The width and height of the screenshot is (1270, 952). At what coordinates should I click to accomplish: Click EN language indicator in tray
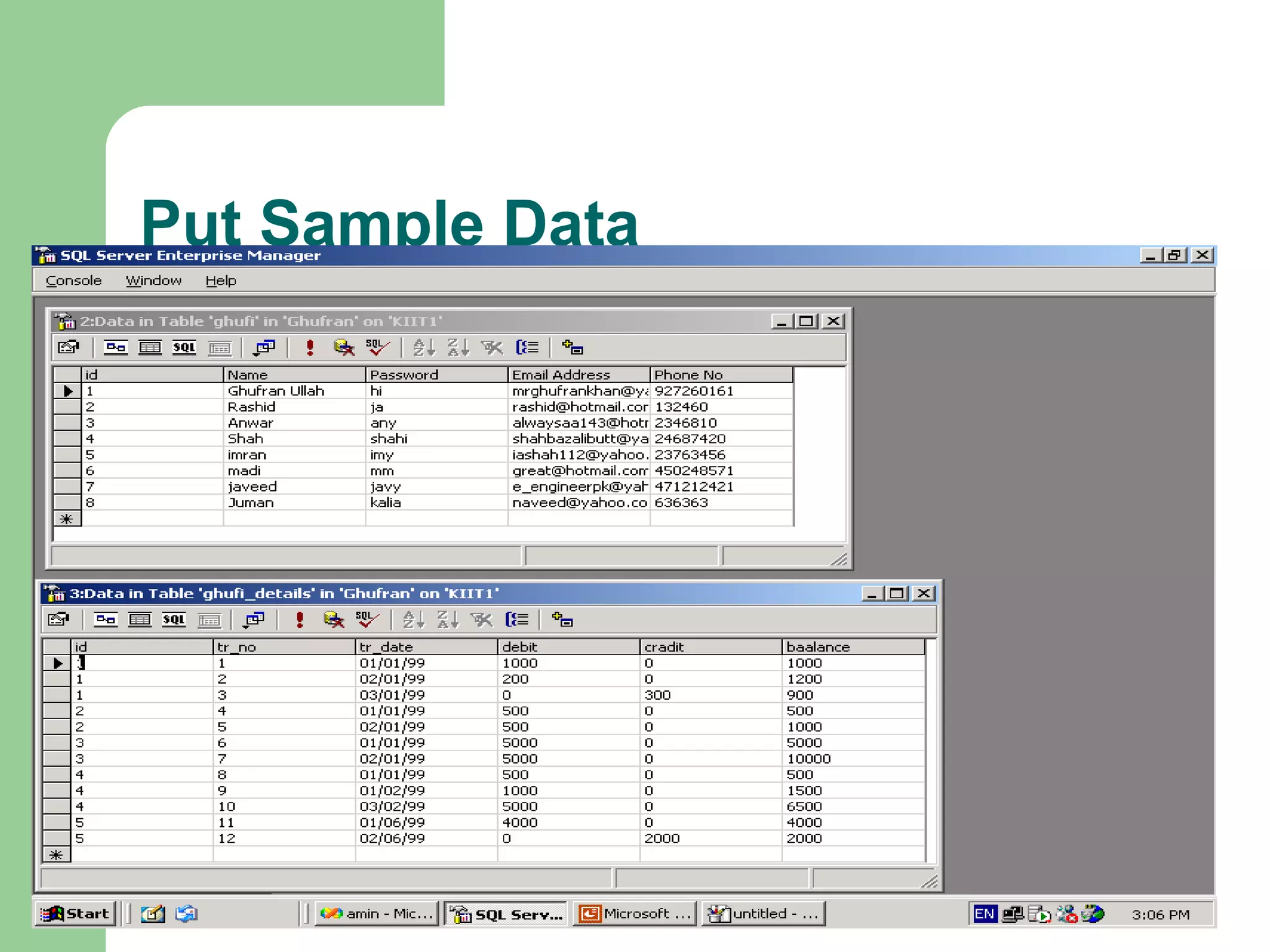[x=984, y=914]
